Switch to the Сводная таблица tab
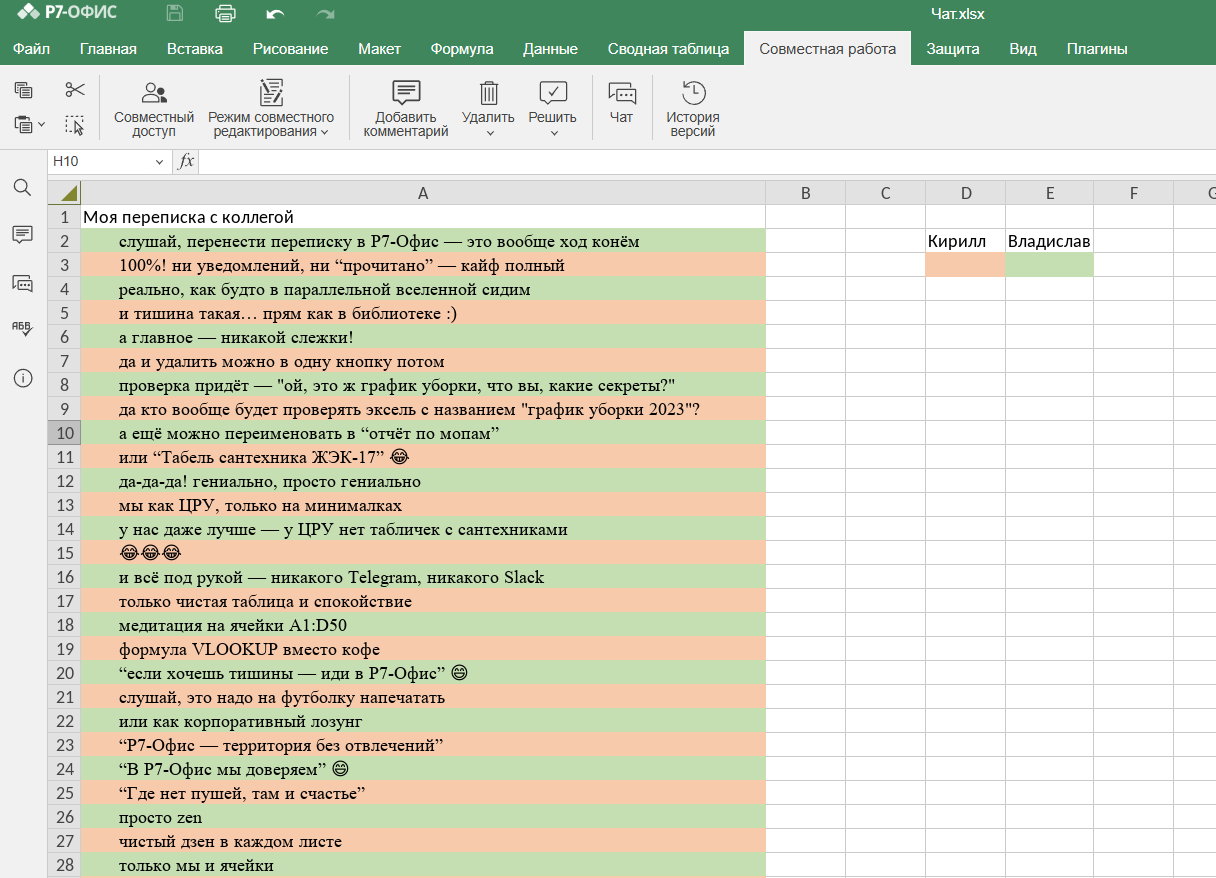1216x878 pixels. [x=668, y=49]
